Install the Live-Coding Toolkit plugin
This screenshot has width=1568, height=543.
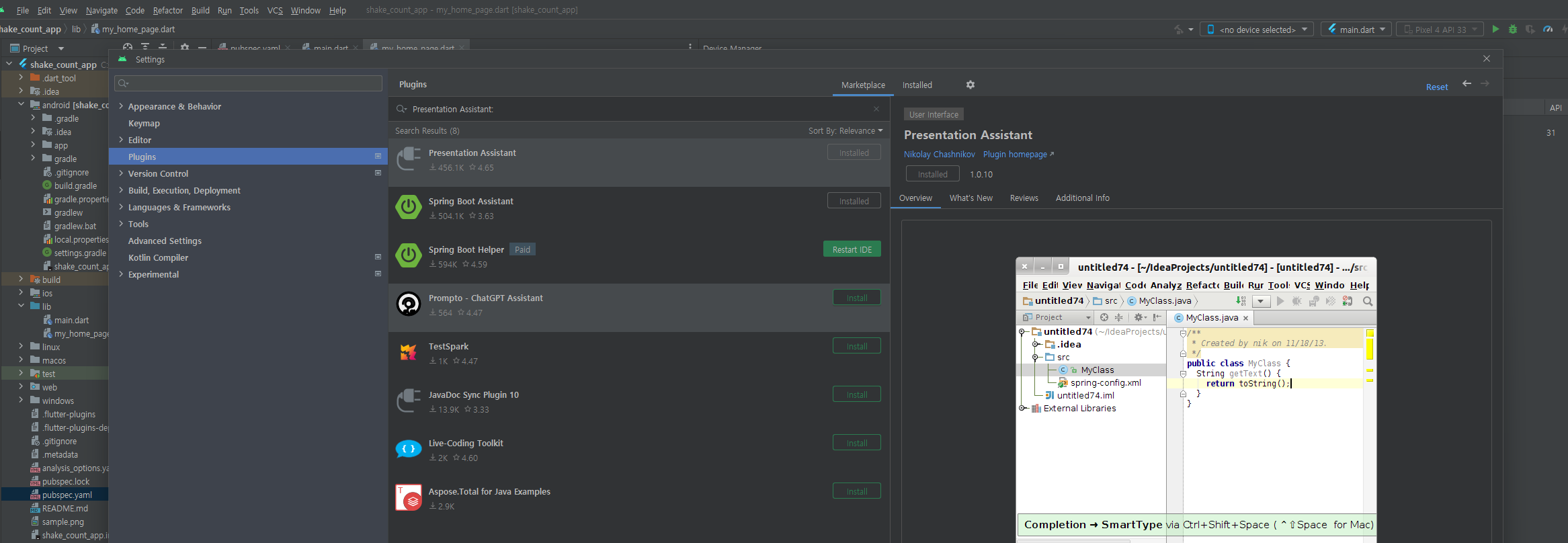pyautogui.click(x=857, y=443)
